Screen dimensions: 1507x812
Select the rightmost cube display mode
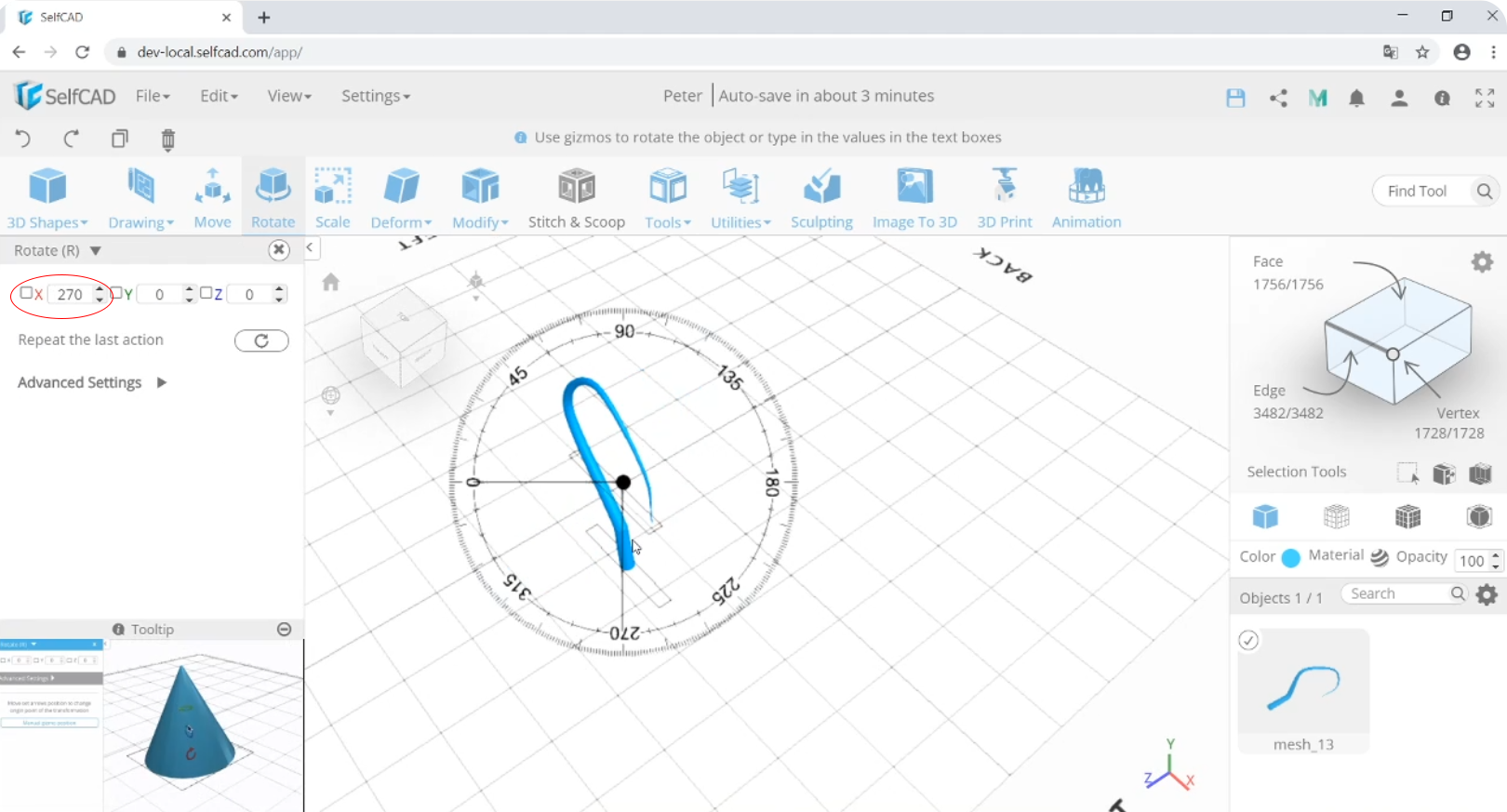coord(1479,515)
